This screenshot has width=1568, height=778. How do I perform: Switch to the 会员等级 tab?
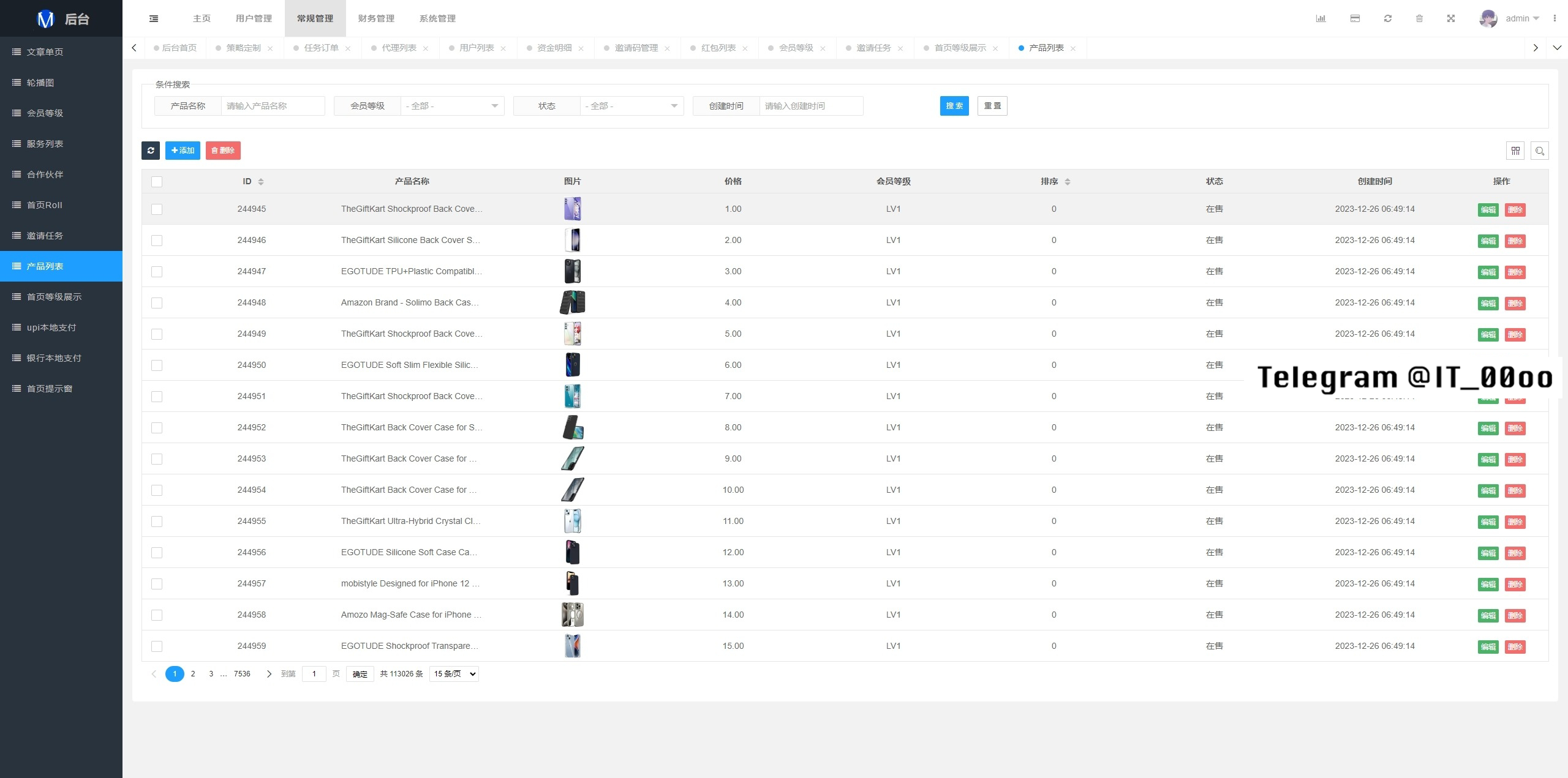796,48
